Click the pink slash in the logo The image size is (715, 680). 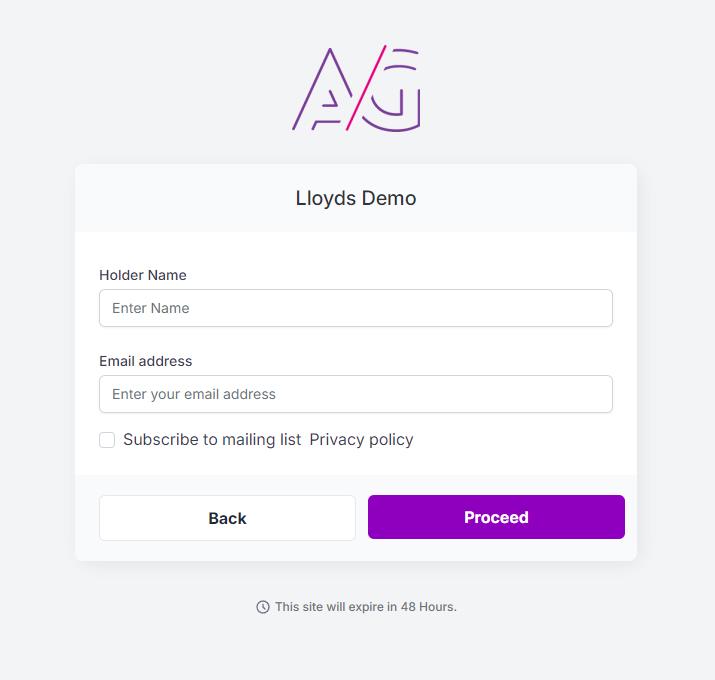click(366, 88)
